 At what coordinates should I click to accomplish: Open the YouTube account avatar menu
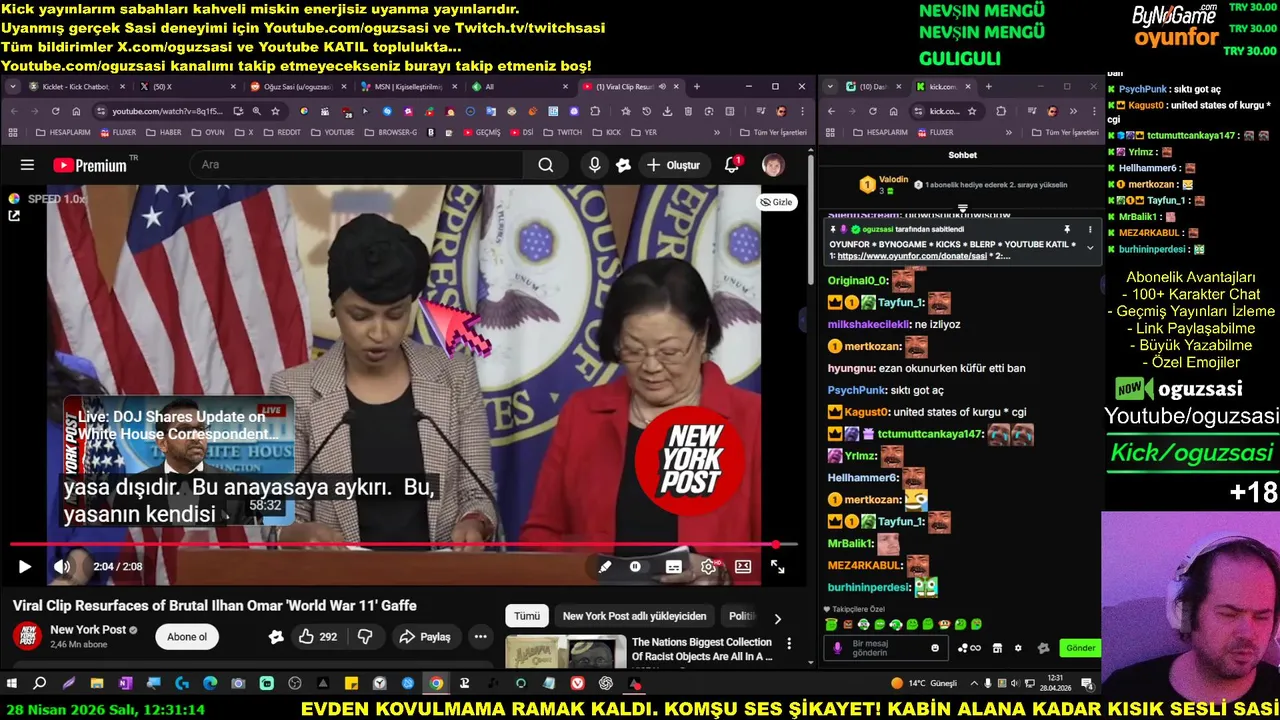773,165
